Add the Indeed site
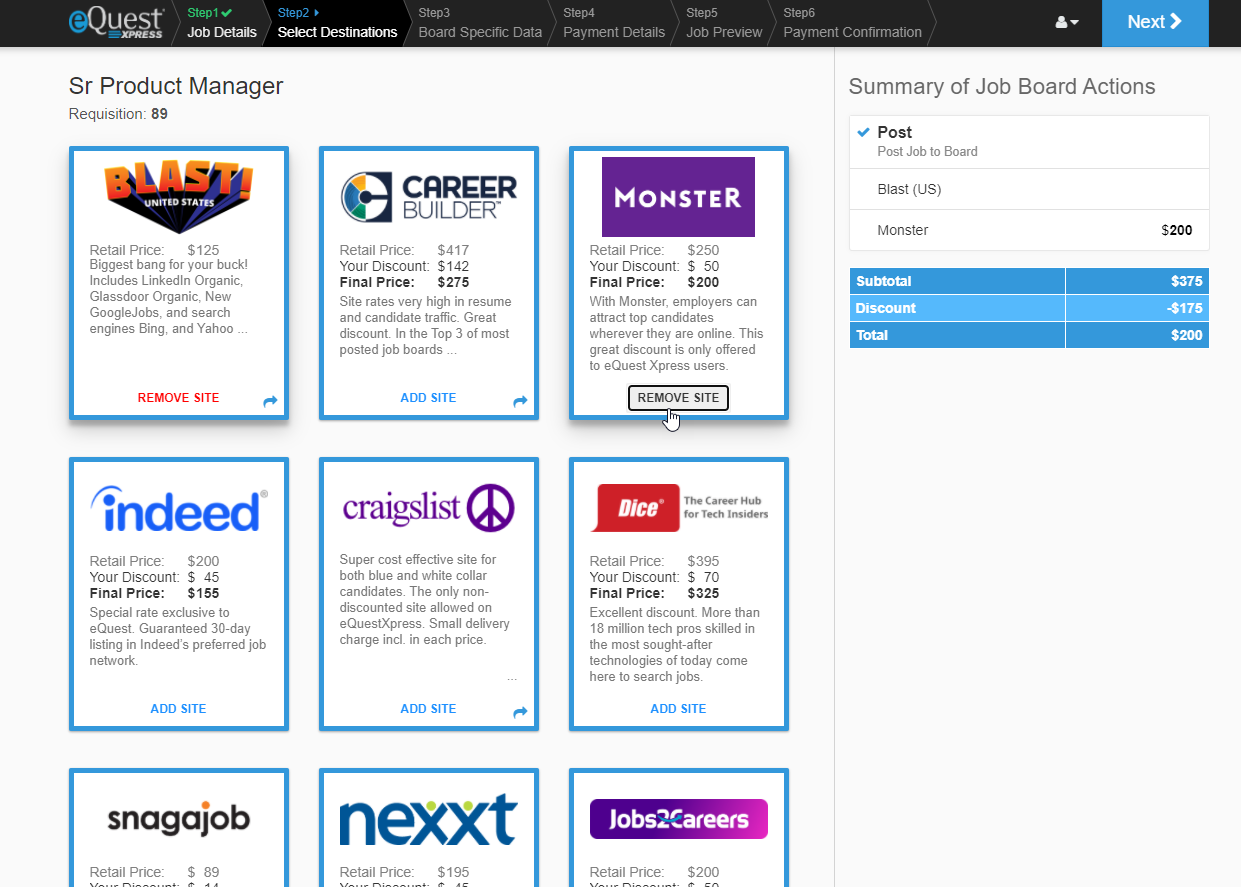1241x887 pixels. 178,709
